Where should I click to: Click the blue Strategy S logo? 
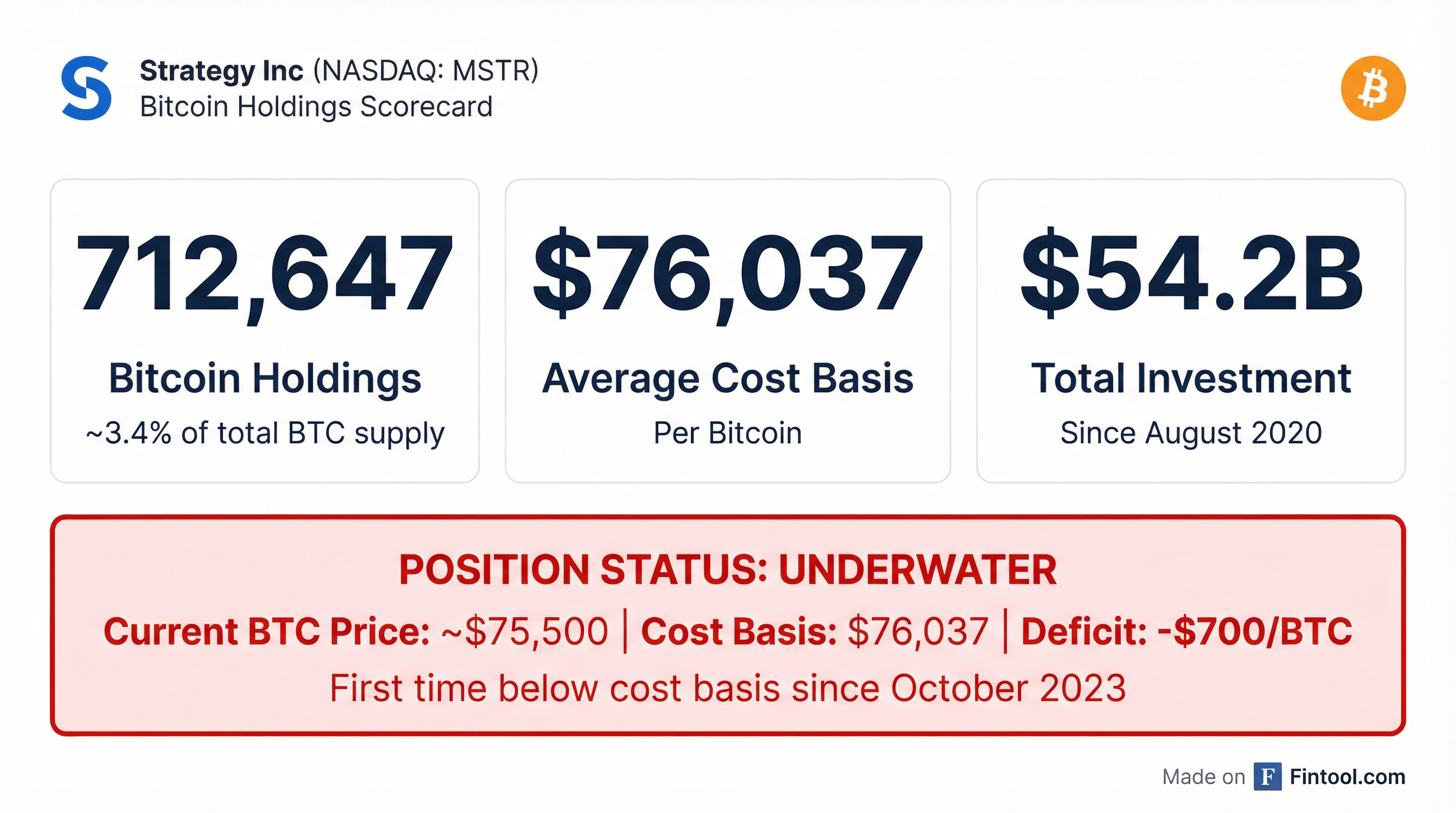86,88
